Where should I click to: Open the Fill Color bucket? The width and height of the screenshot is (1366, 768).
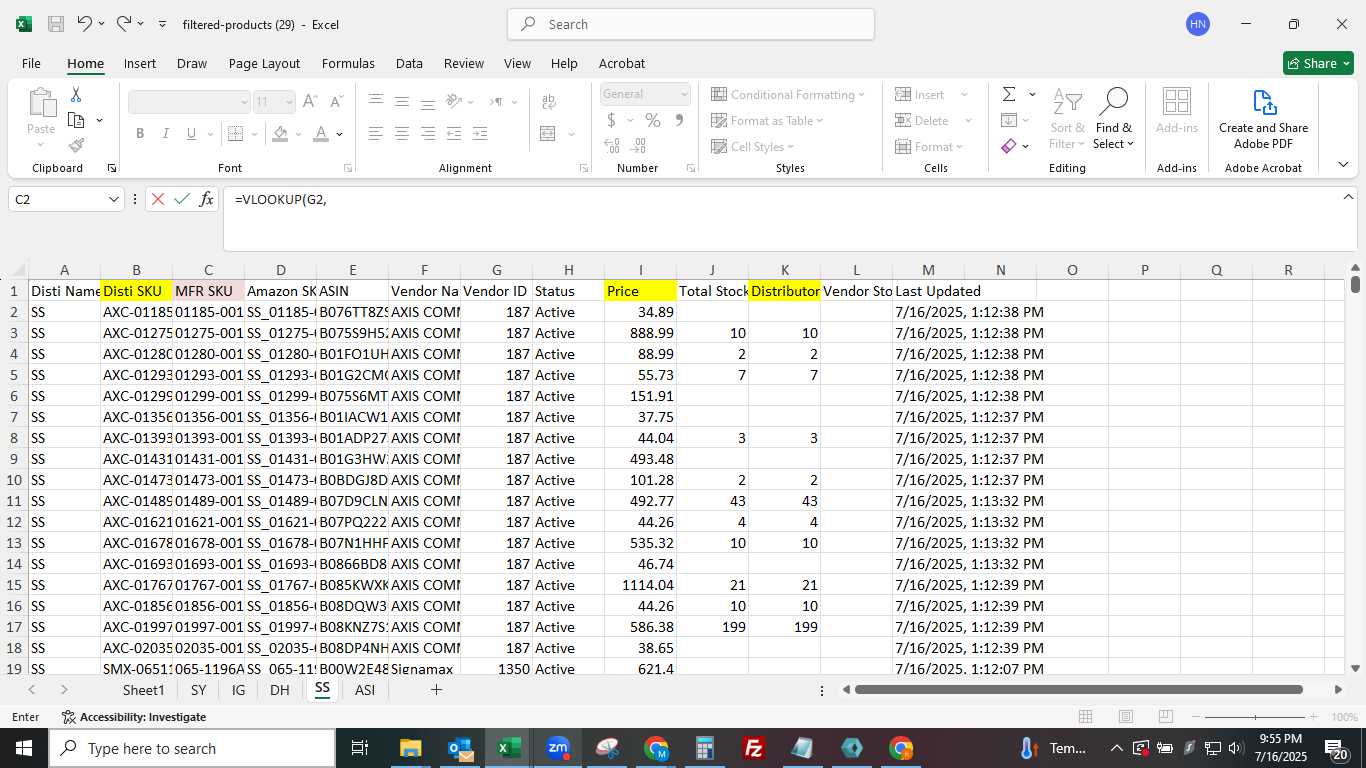[x=280, y=134]
